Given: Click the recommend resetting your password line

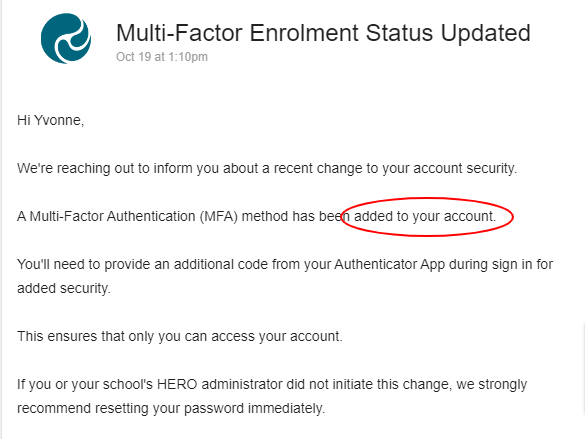Looking at the screenshot, I should coord(171,408).
